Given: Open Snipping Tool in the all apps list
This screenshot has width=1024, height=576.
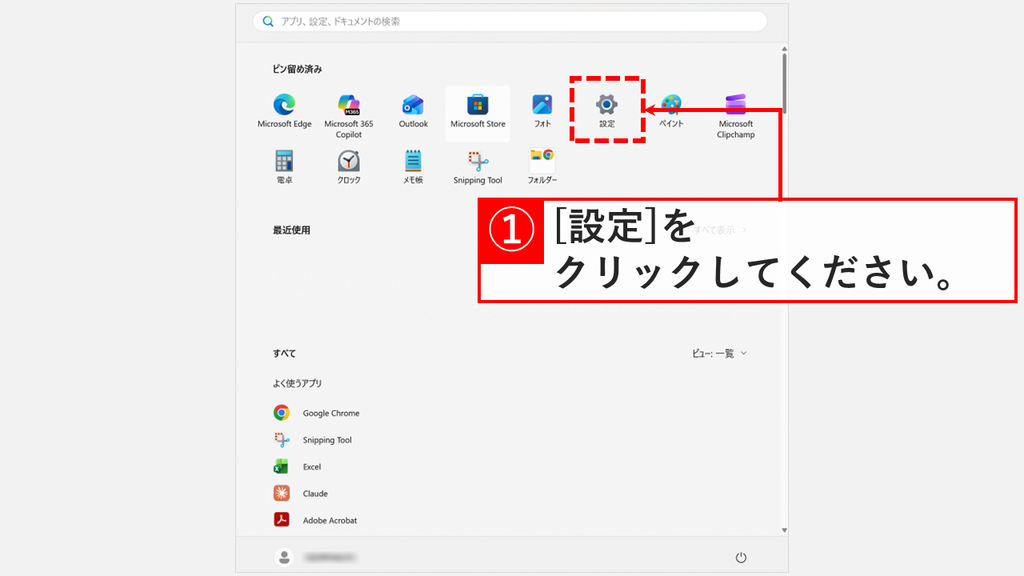Looking at the screenshot, I should 313,440.
